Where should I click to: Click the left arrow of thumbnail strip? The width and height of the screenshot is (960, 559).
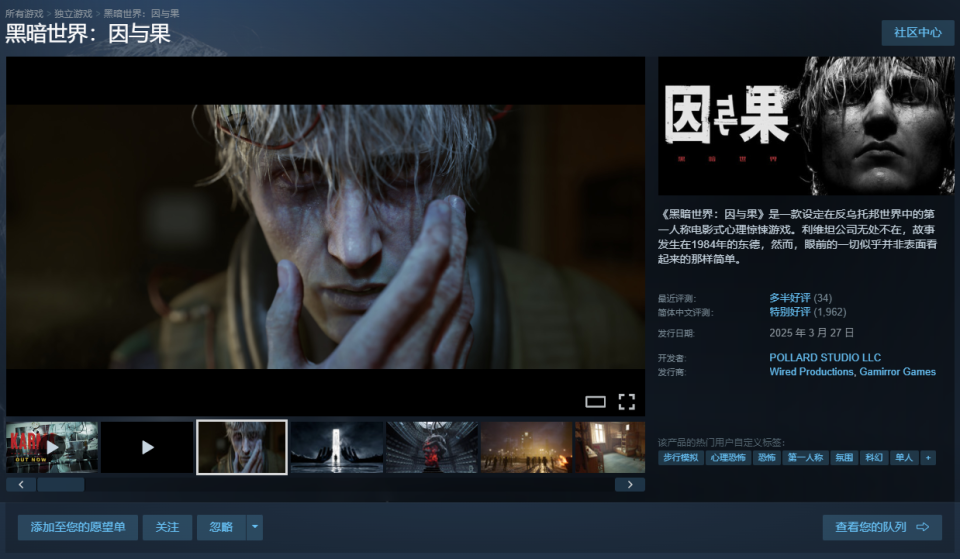21,484
